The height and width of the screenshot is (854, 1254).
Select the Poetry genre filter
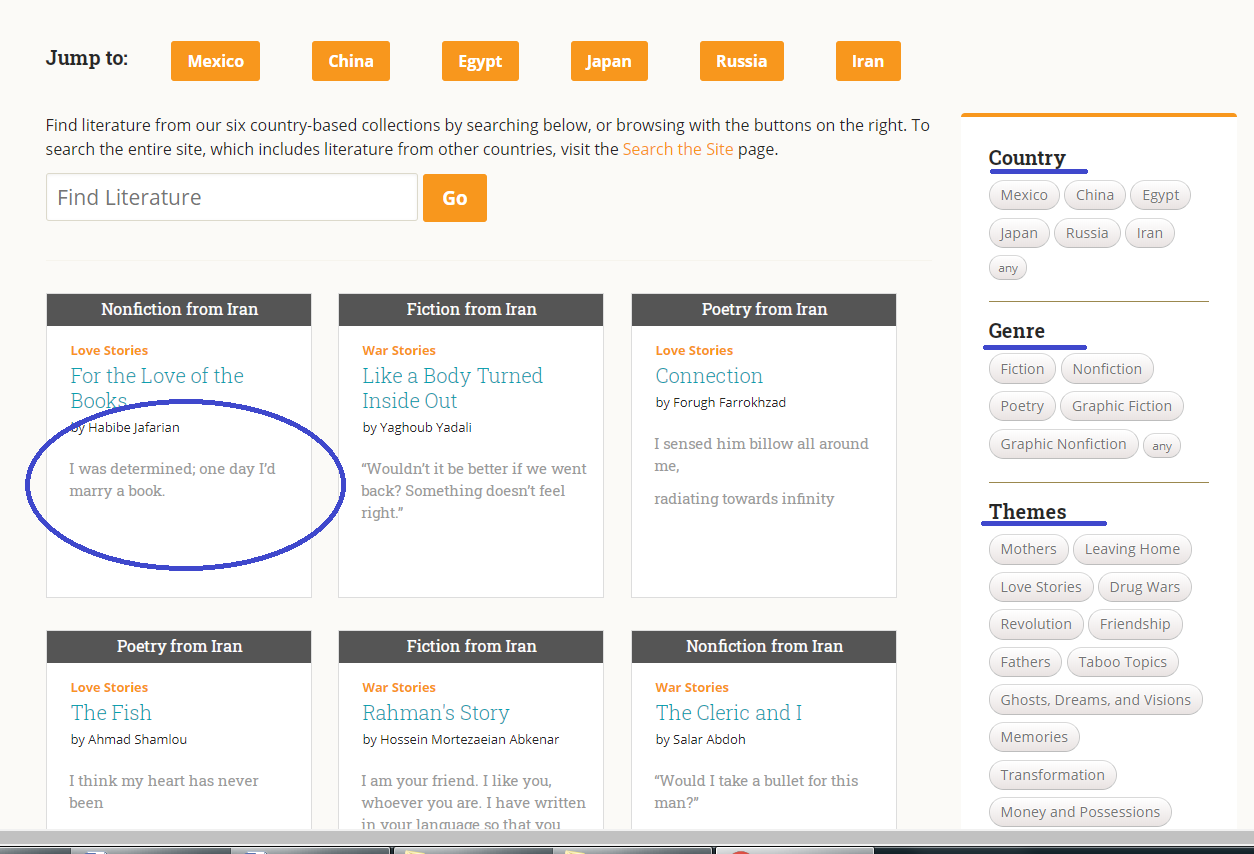coord(1021,406)
